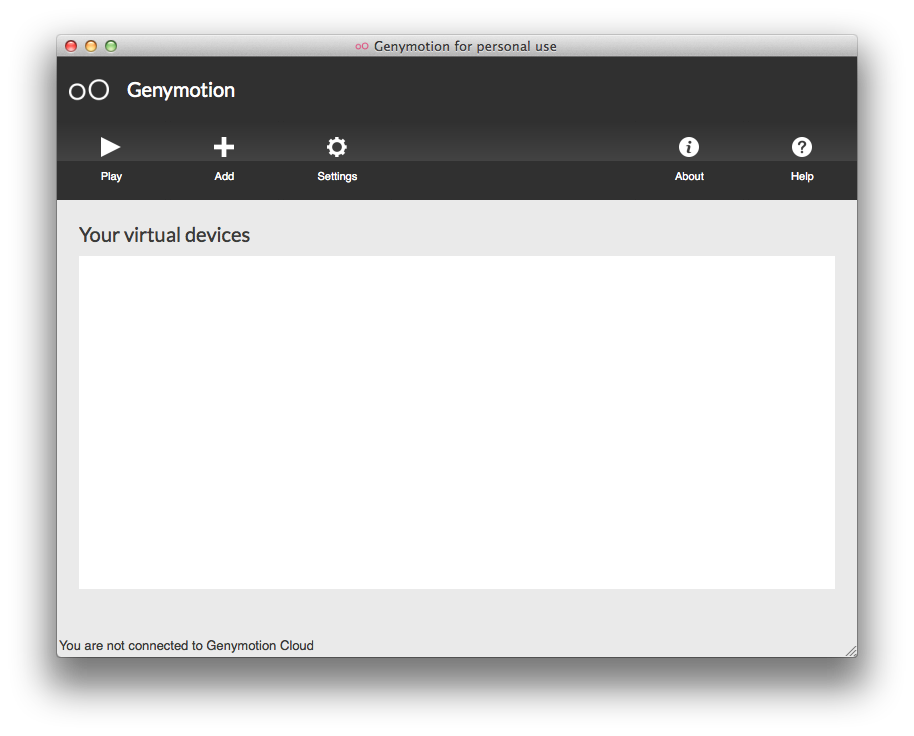Open the About info icon
This screenshot has width=914, height=736.
(x=689, y=147)
